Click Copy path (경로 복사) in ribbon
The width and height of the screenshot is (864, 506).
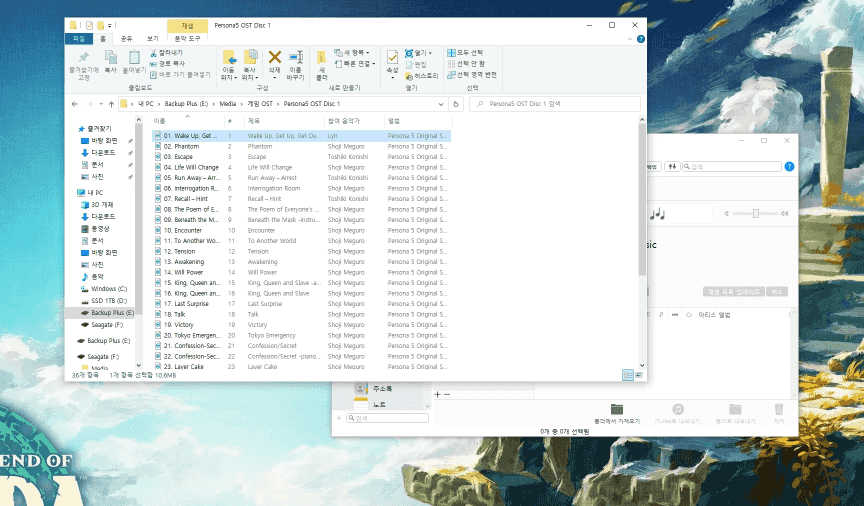[168, 63]
